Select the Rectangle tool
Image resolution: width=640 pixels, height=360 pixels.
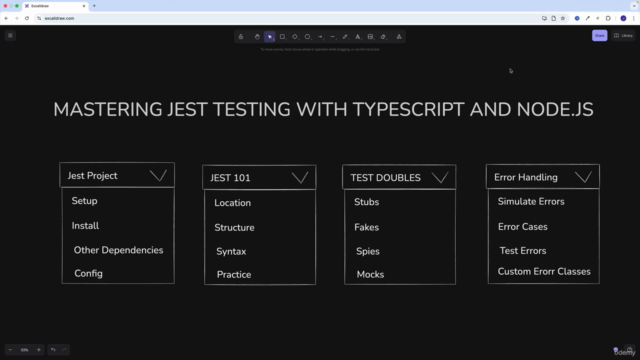point(282,37)
